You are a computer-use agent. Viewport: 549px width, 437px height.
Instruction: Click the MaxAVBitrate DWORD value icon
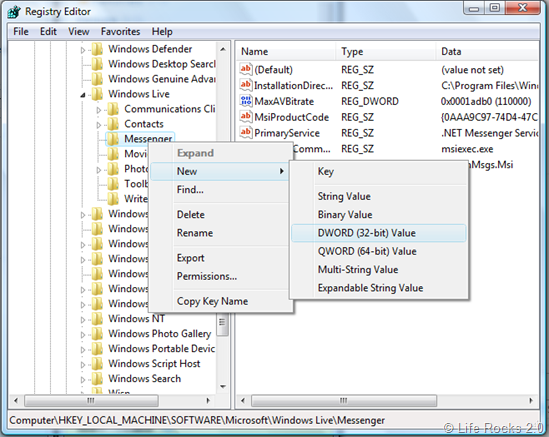[x=246, y=101]
